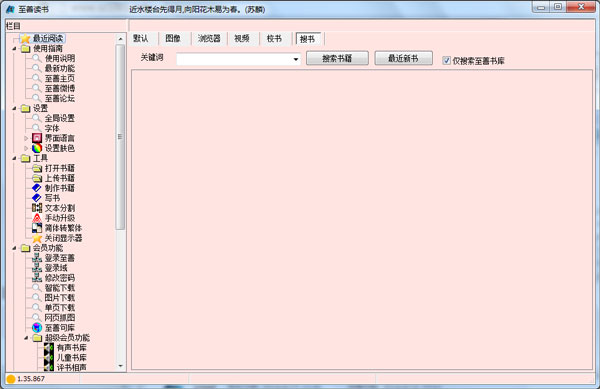Image resolution: width=600 pixels, height=389 pixels.
Task: Click the 设置肤色 color wheel icon
Action: click(x=37, y=148)
